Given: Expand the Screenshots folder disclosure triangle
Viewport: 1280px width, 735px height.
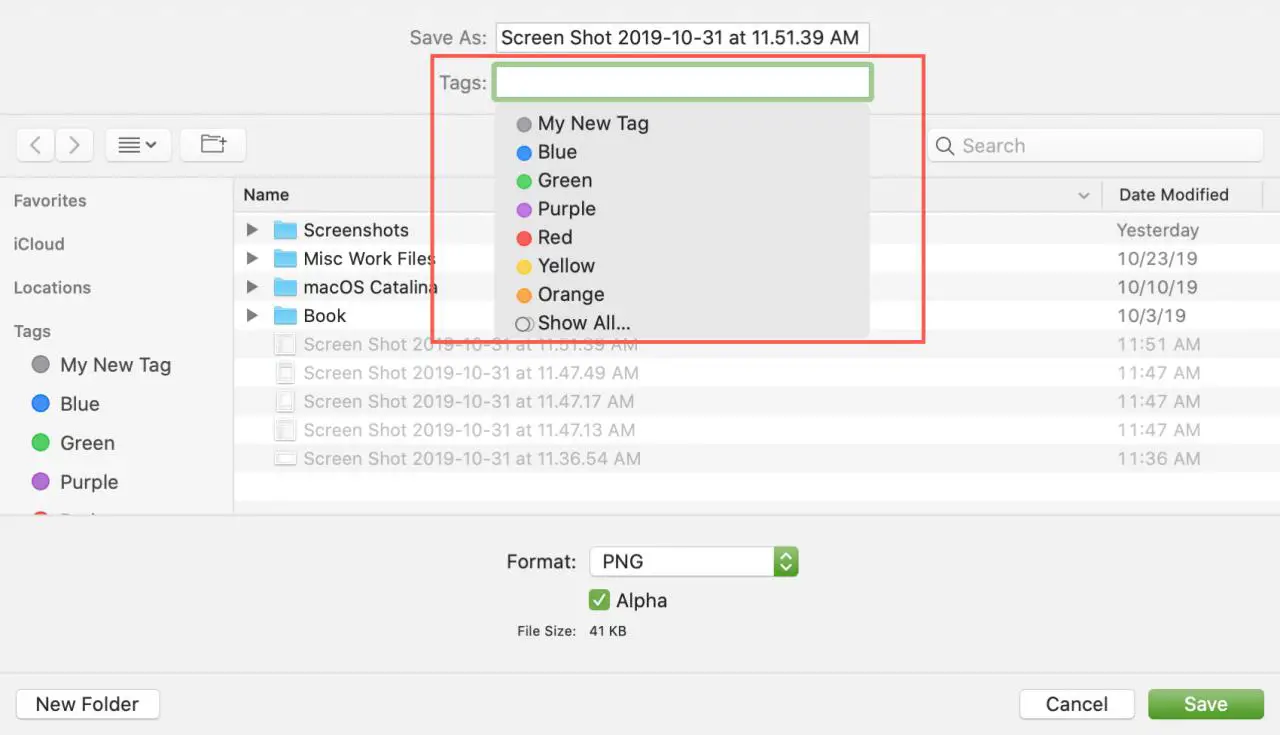Looking at the screenshot, I should [x=252, y=230].
